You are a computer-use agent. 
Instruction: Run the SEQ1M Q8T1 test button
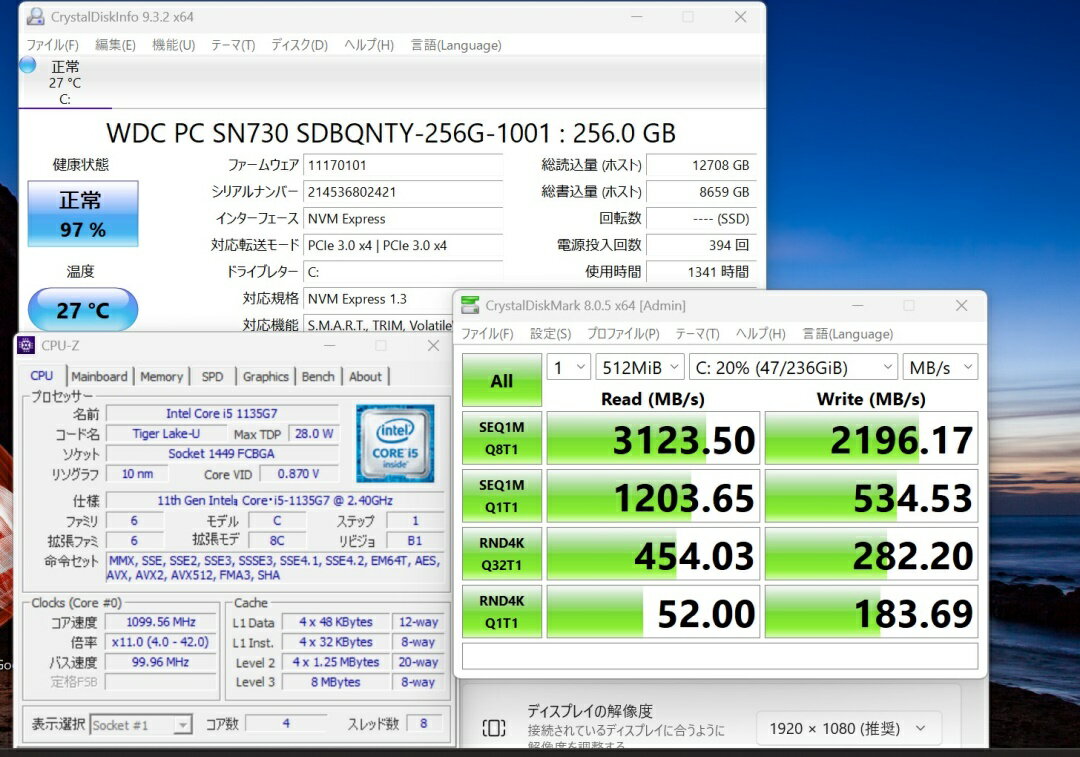(502, 438)
